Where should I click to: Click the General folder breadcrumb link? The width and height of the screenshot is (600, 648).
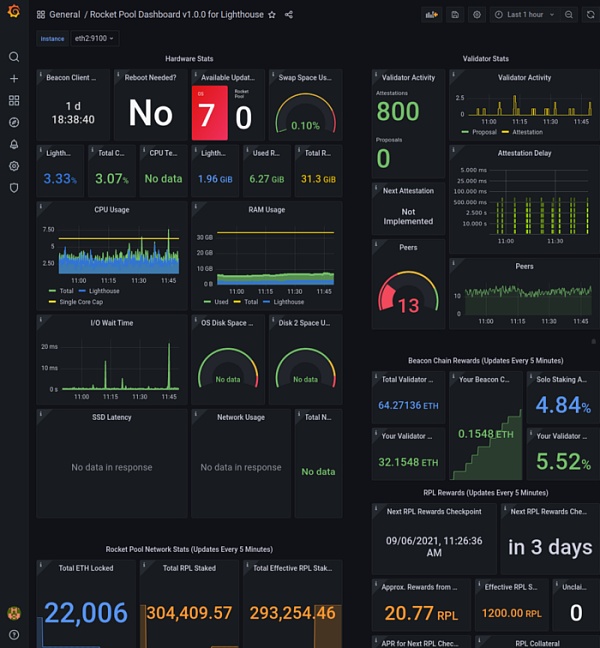coord(64,15)
